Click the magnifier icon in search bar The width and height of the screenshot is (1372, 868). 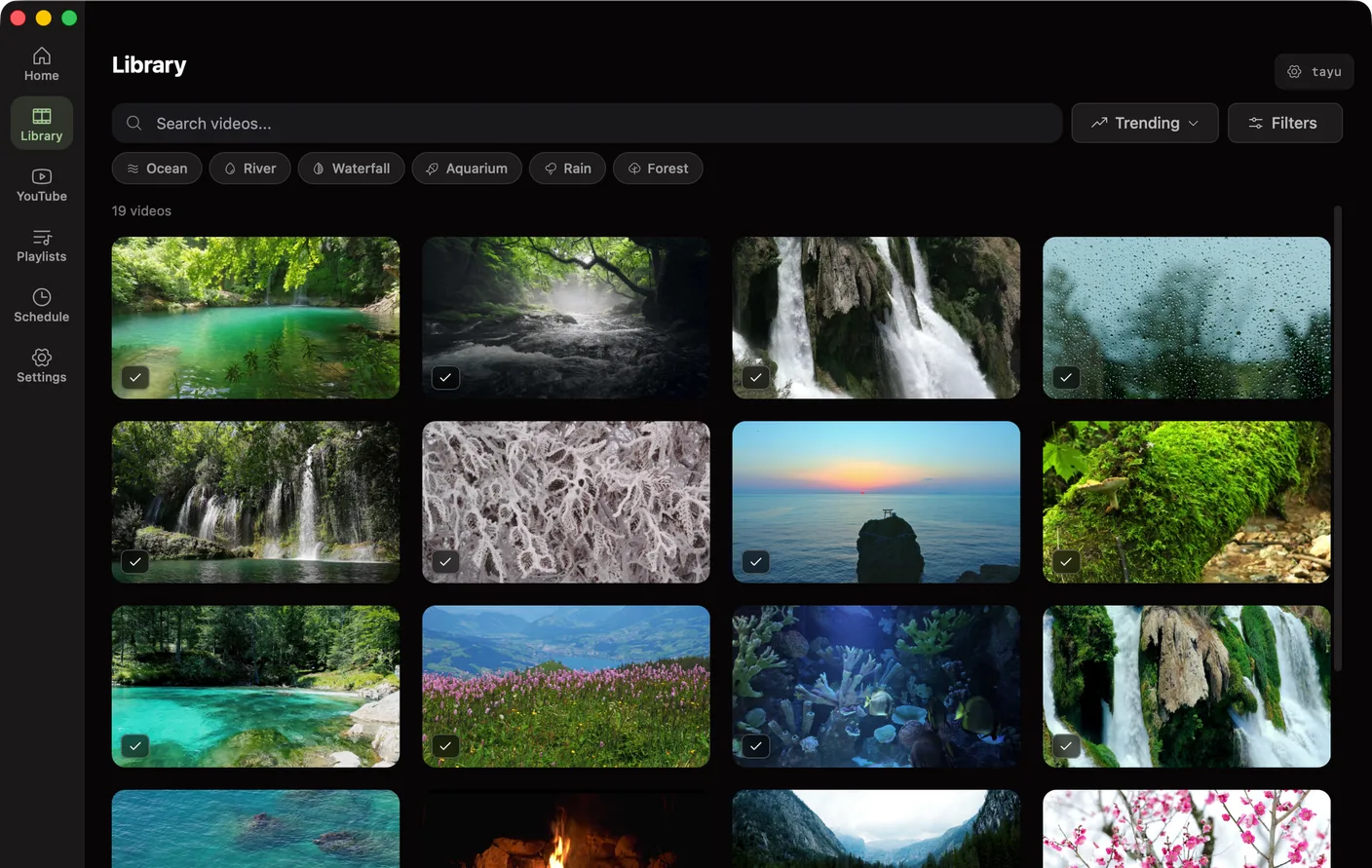pyautogui.click(x=134, y=123)
